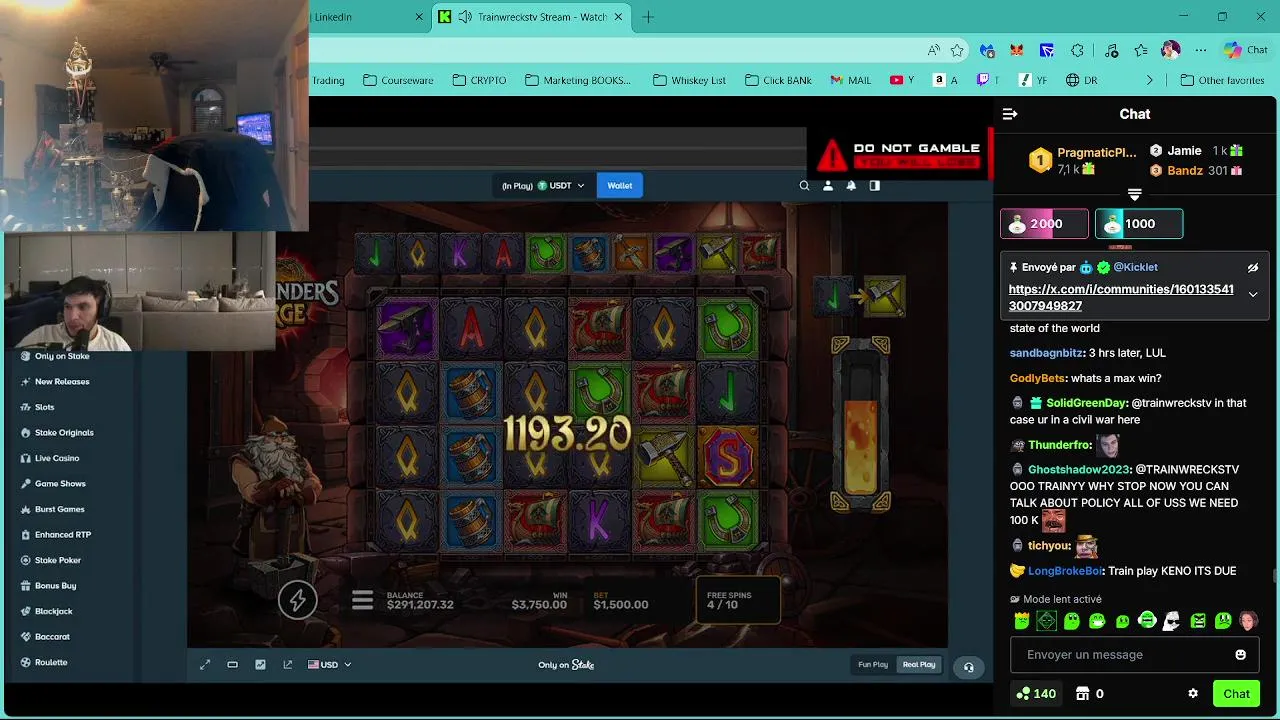Open channel points balance showing 140
This screenshot has height=720, width=1280.
coord(1036,693)
